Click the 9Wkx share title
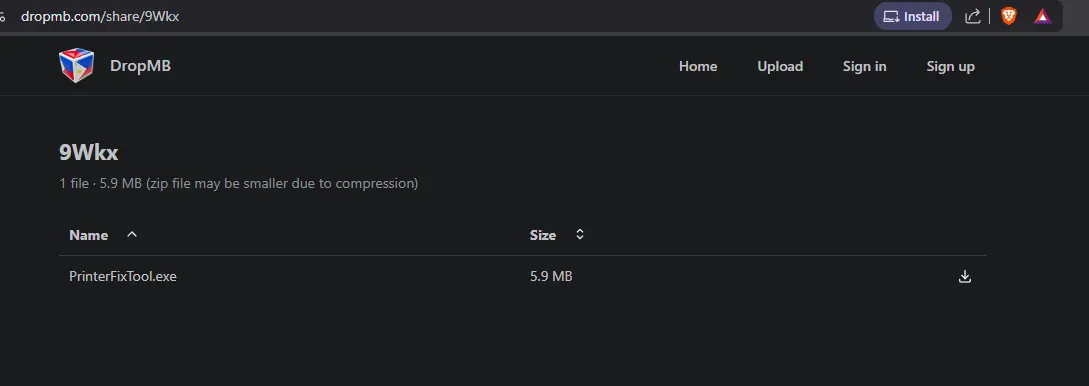The width and height of the screenshot is (1089, 386). pos(88,153)
